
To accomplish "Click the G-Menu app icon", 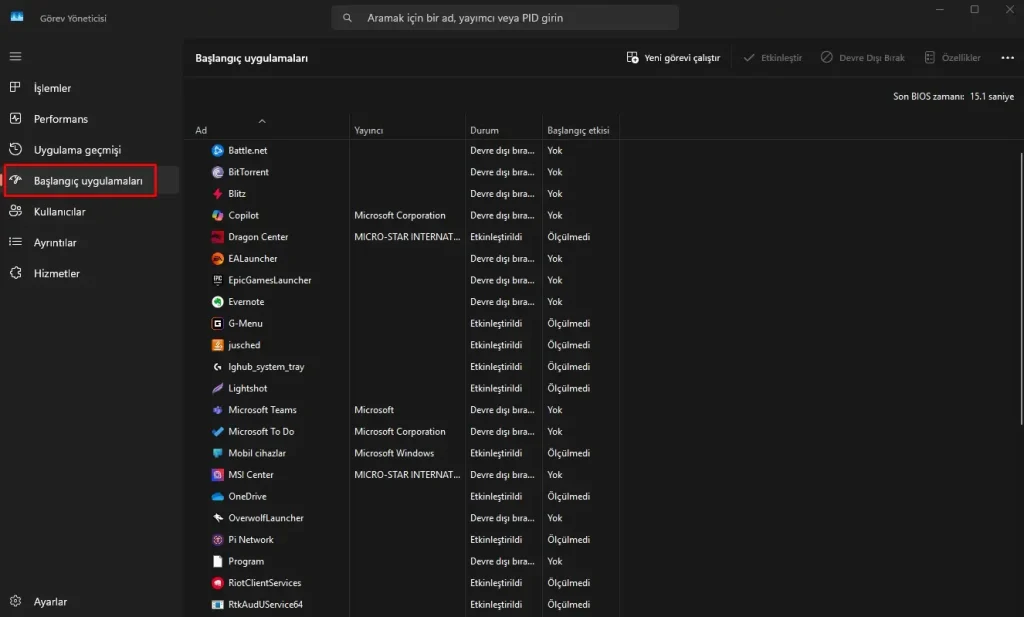I will (x=217, y=323).
